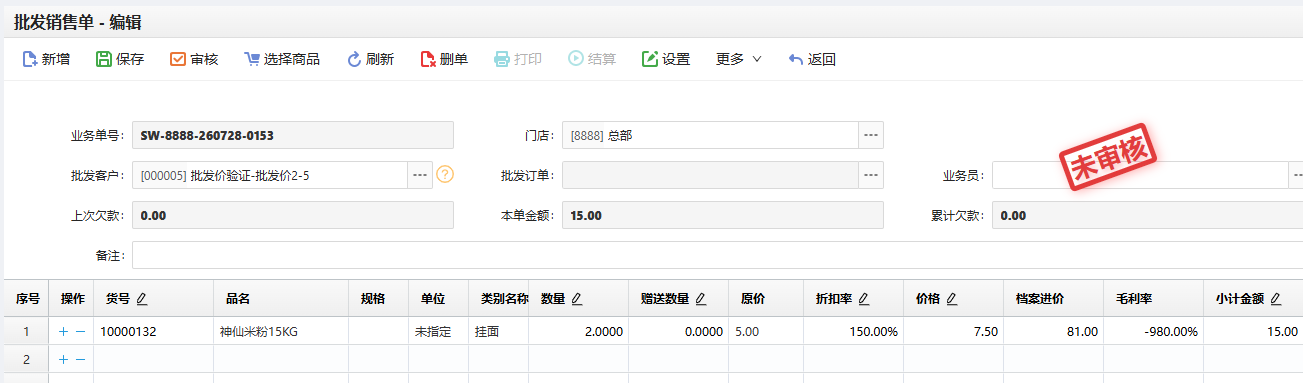Click price cell 7.50
This screenshot has height=383, width=1303.
click(954, 331)
